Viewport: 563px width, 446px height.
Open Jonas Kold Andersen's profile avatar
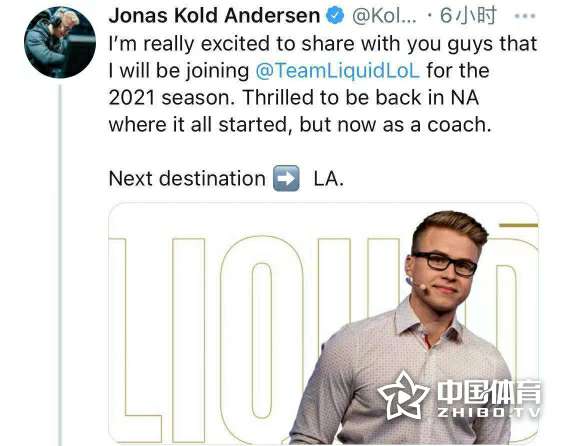(x=60, y=42)
